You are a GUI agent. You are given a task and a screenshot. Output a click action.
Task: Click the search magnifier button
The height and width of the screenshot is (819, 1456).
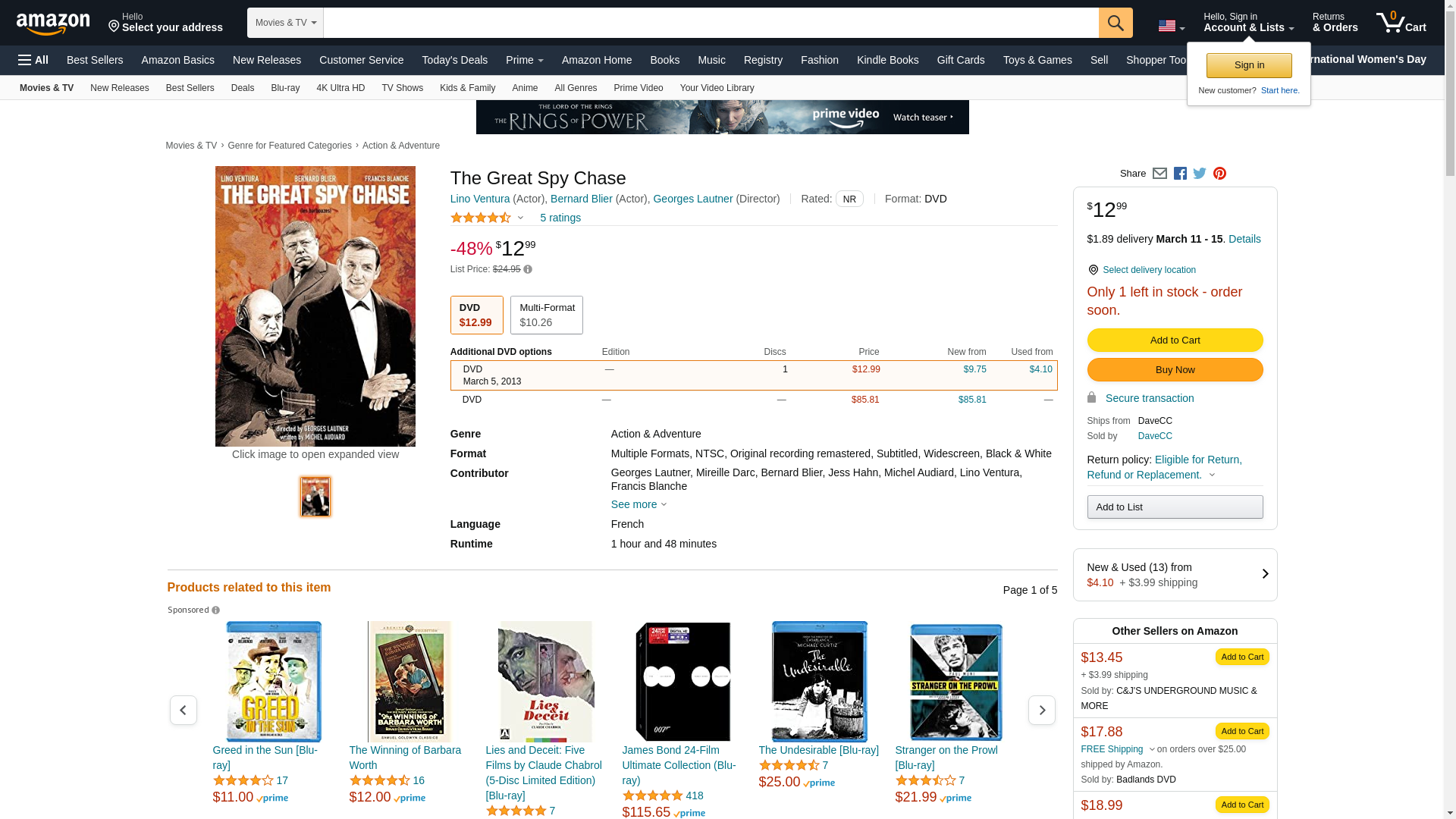(x=1116, y=23)
